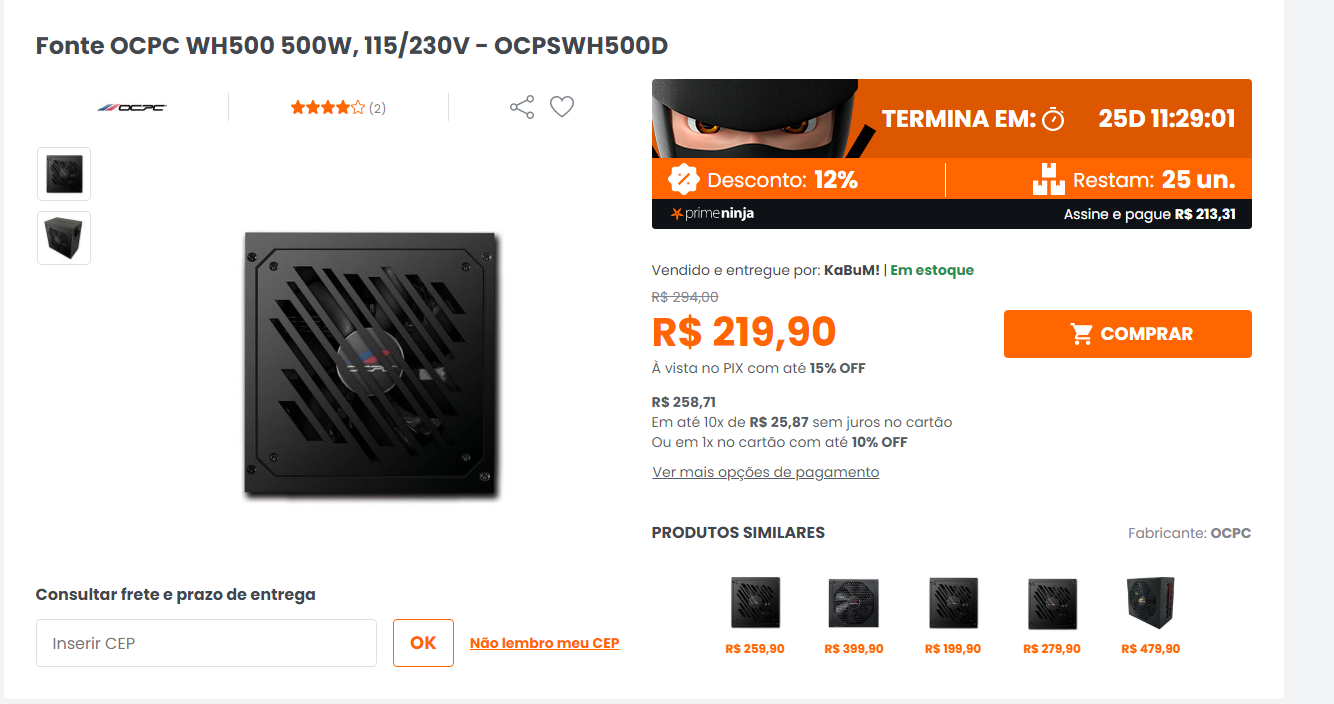Click the remaining stock boxes icon
Image resolution: width=1334 pixels, height=704 pixels.
pyautogui.click(x=1049, y=180)
